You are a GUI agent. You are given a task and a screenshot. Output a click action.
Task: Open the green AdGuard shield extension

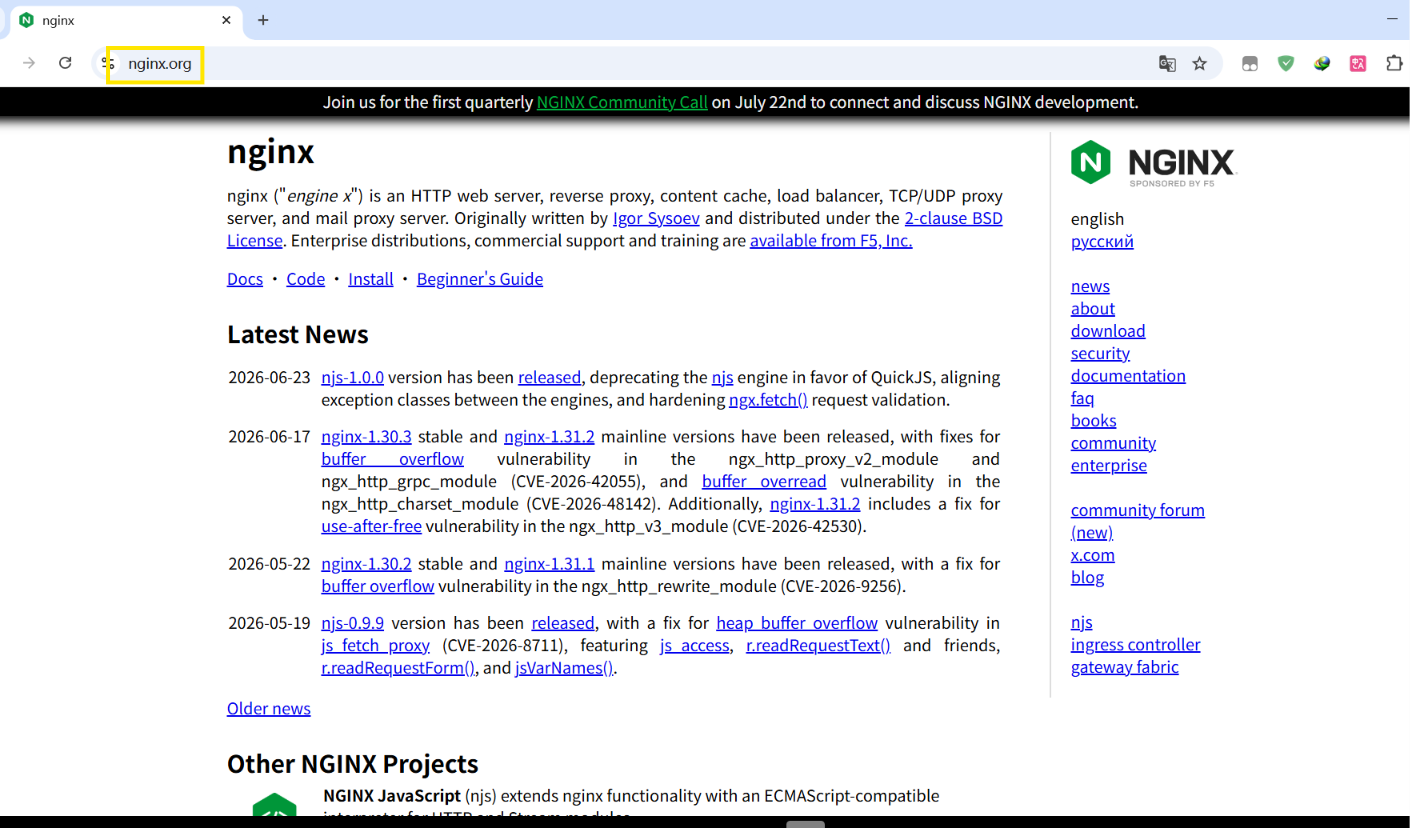point(1286,64)
